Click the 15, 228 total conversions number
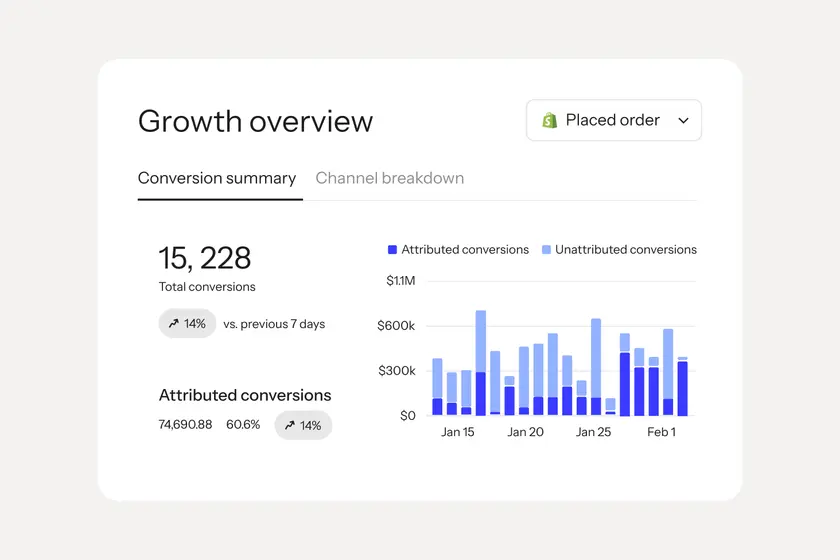840x560 pixels. [205, 258]
